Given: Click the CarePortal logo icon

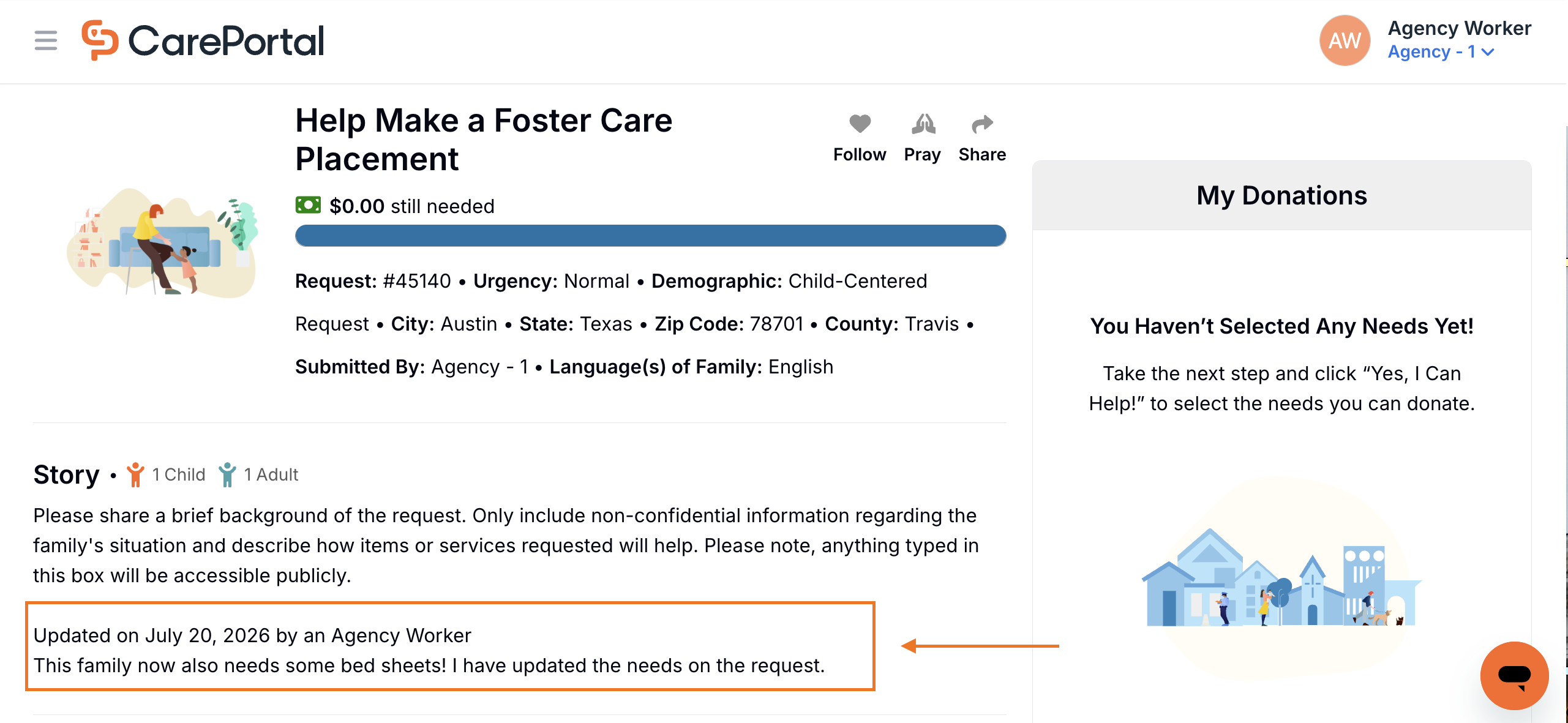Looking at the screenshot, I should click(x=100, y=40).
